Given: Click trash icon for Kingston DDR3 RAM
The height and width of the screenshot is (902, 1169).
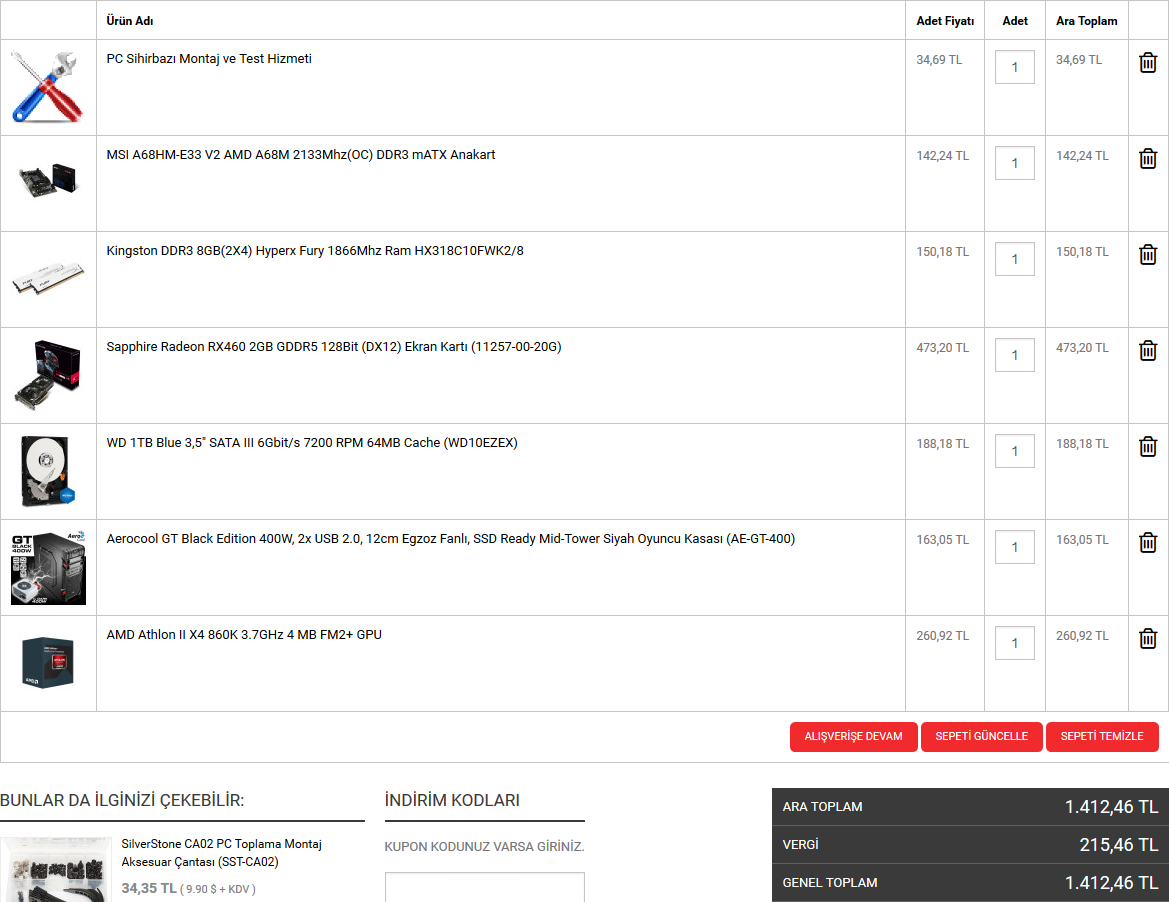Looking at the screenshot, I should click(1147, 255).
